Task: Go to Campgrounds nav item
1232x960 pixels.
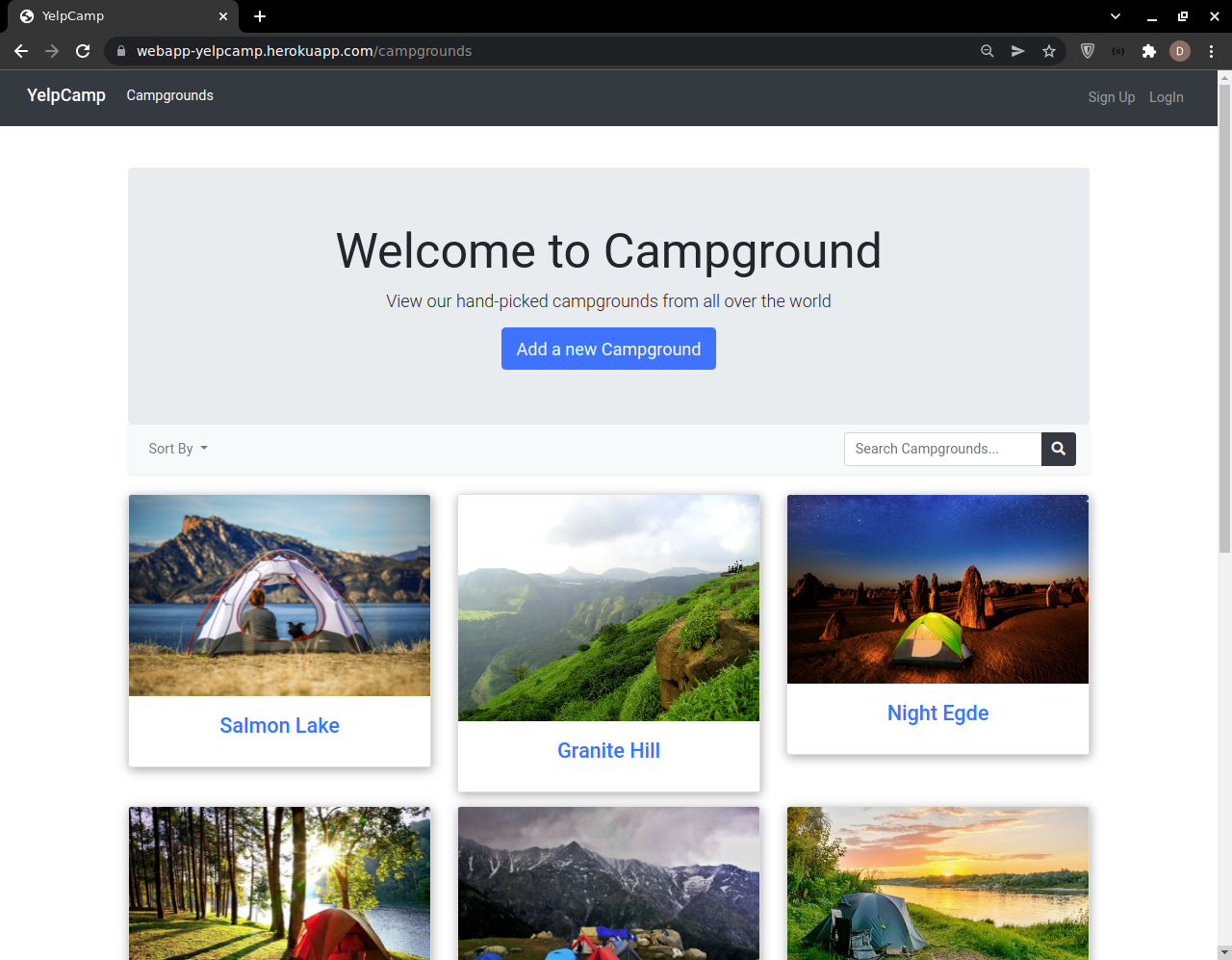Action: tap(170, 95)
